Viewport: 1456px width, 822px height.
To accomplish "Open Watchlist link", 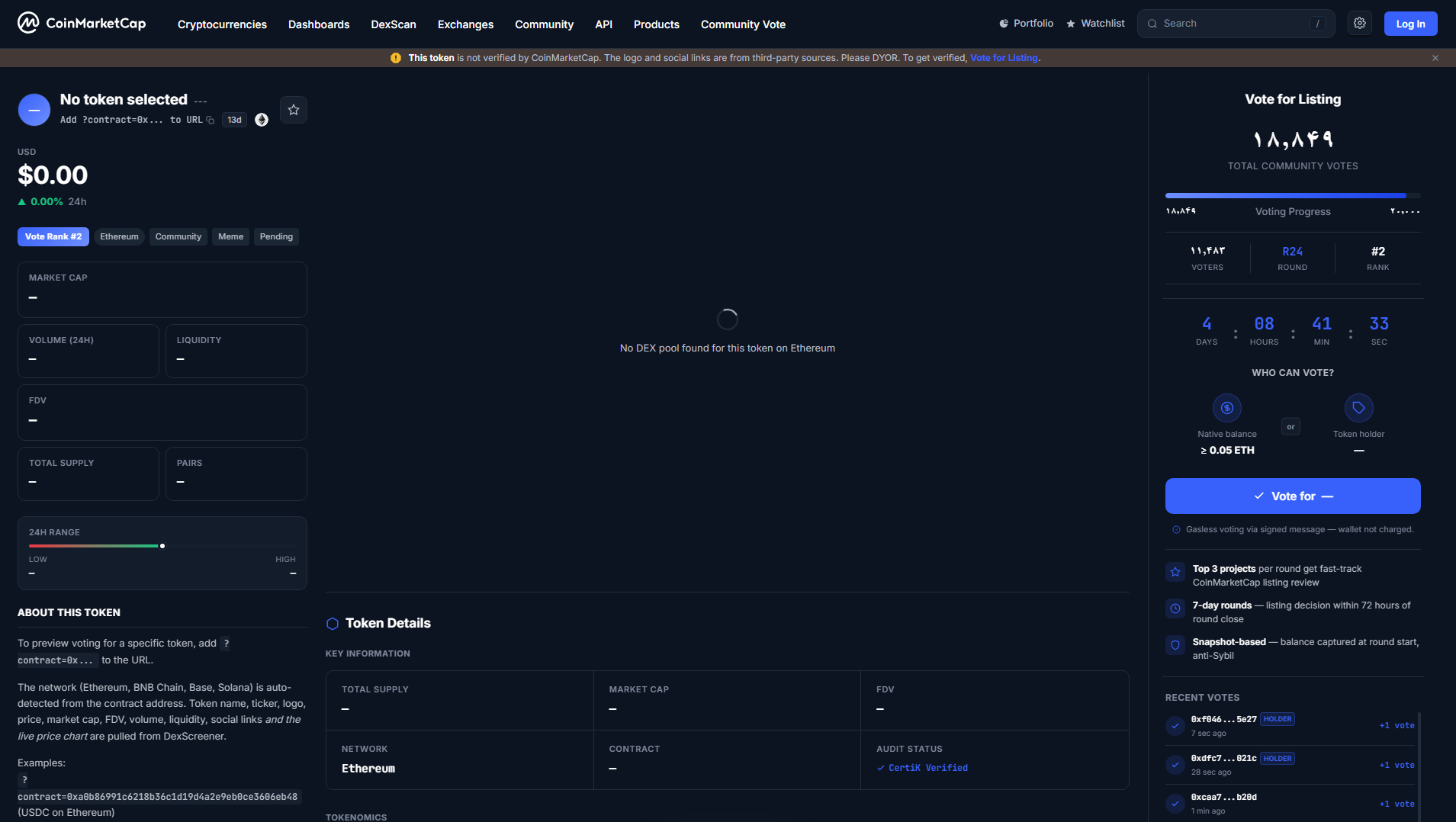I will pyautogui.click(x=1095, y=24).
